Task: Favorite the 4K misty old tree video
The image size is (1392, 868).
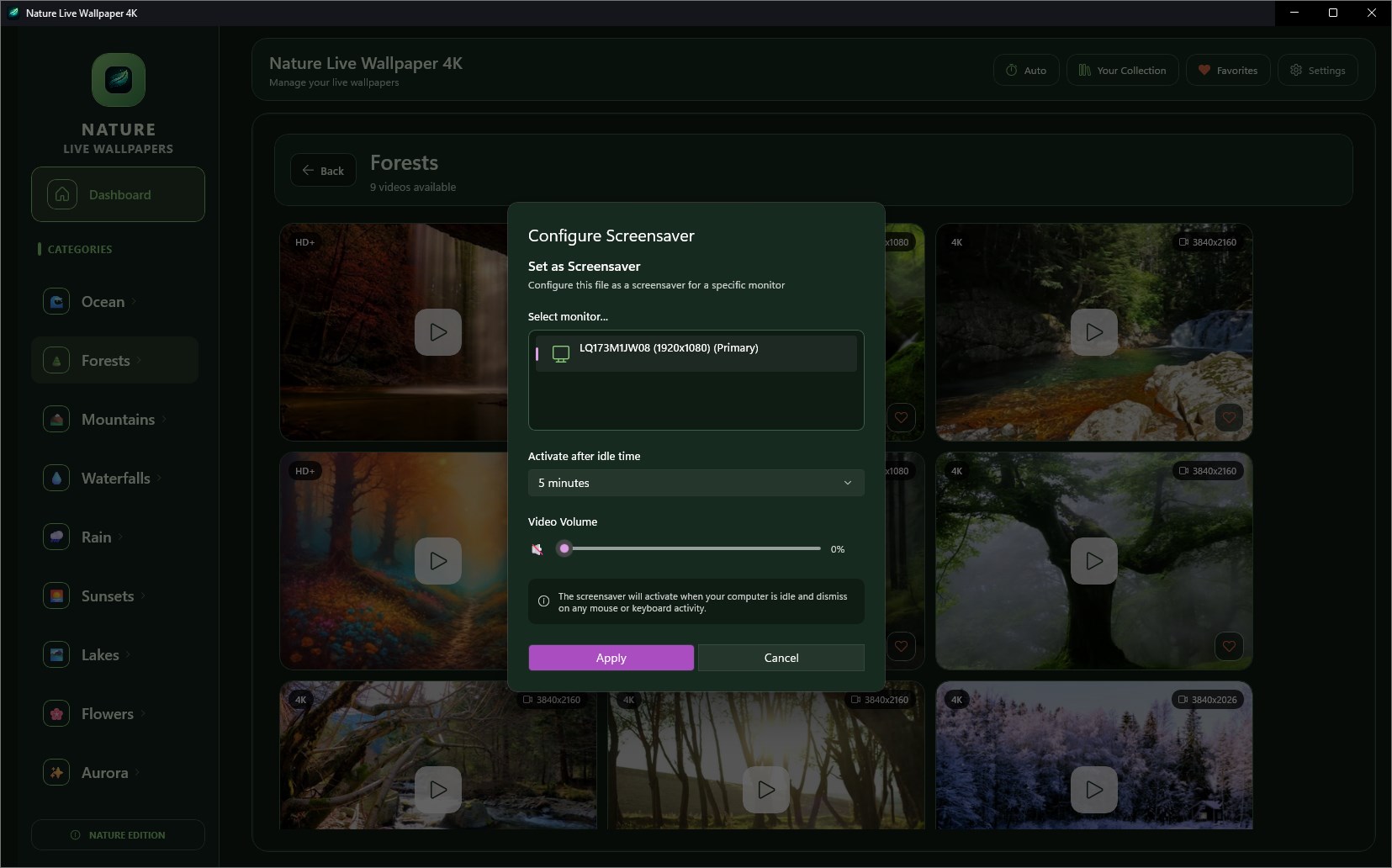Action: [x=1229, y=646]
